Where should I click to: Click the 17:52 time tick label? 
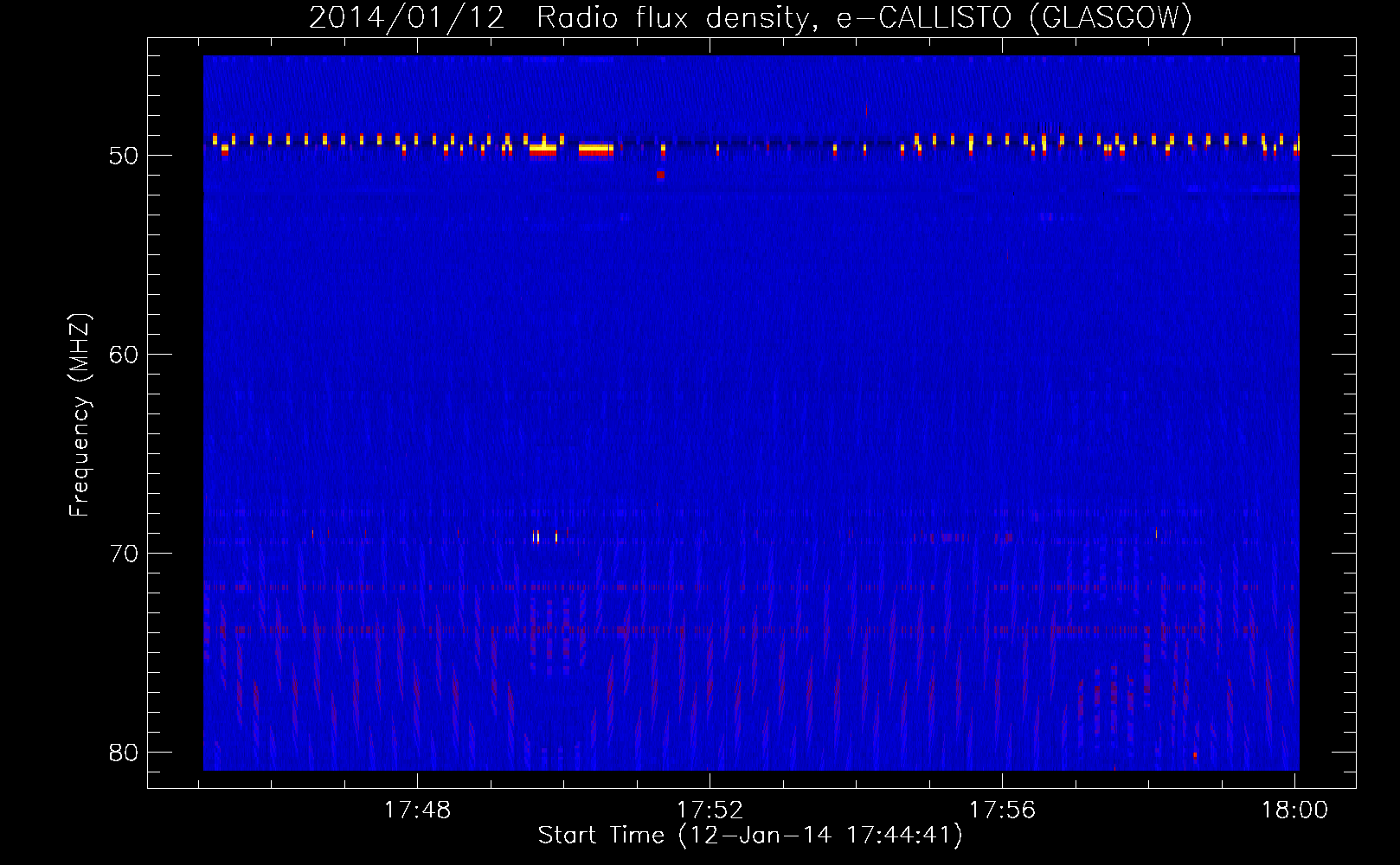point(710,811)
